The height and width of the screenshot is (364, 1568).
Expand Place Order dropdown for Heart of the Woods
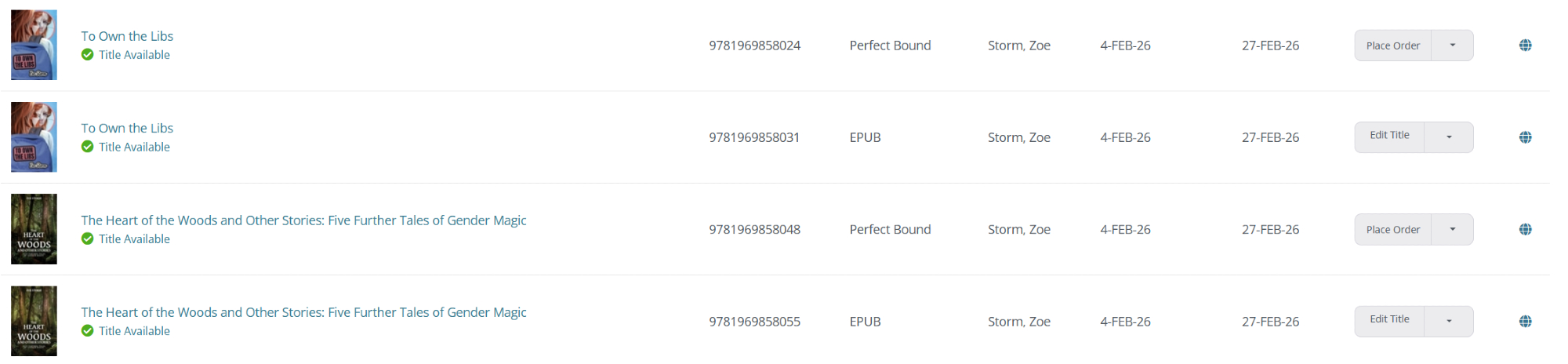1452,229
